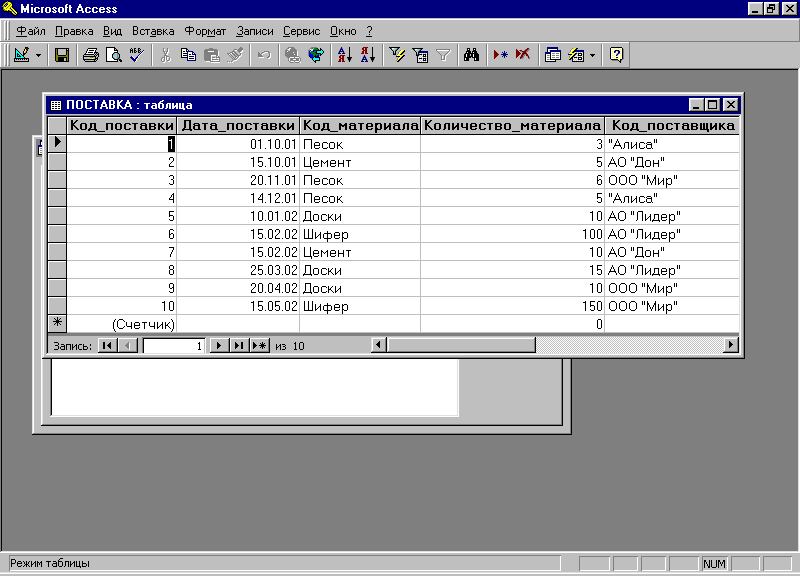800x576 pixels.
Task: Switch to Design view icon
Action: (22, 55)
